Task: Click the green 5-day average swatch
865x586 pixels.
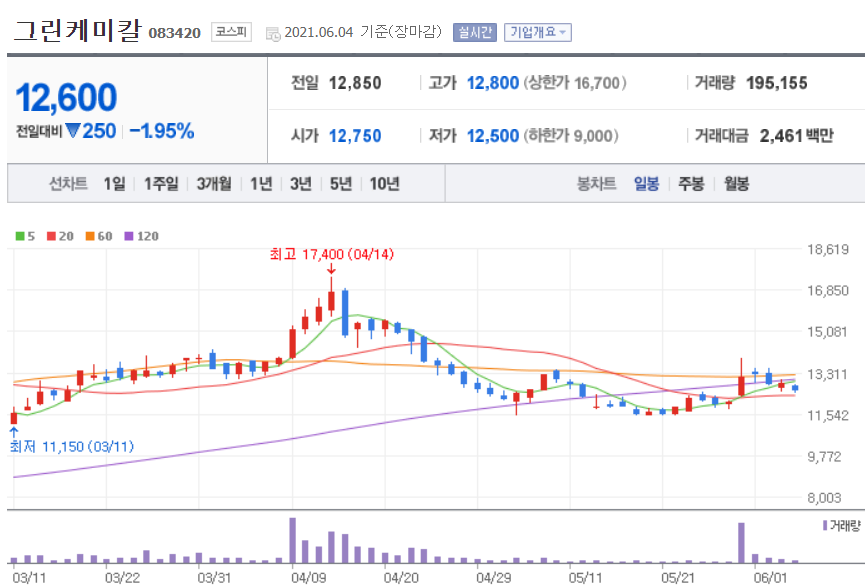Action: (x=20, y=236)
